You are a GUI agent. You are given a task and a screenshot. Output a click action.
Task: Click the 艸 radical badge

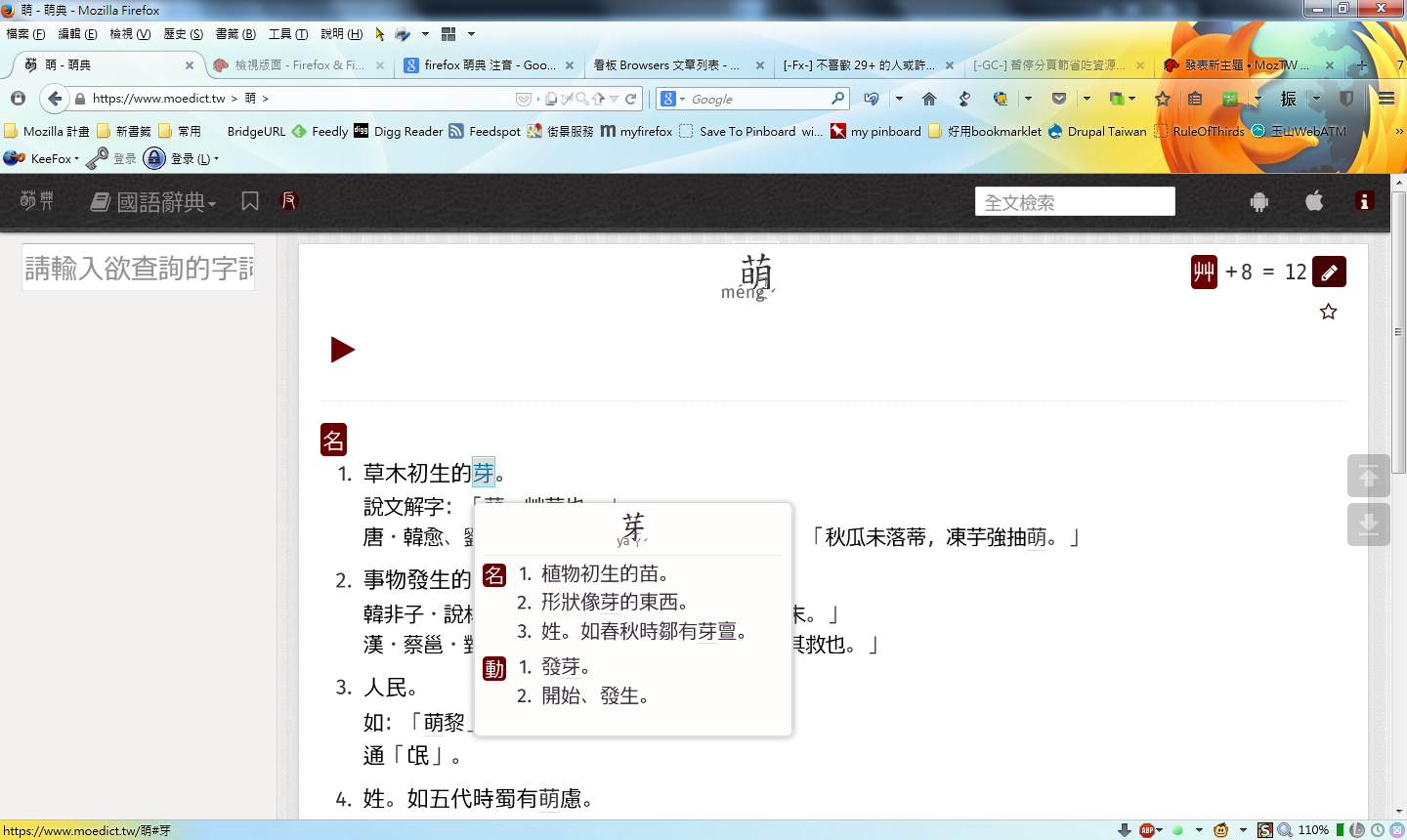[x=1204, y=273]
